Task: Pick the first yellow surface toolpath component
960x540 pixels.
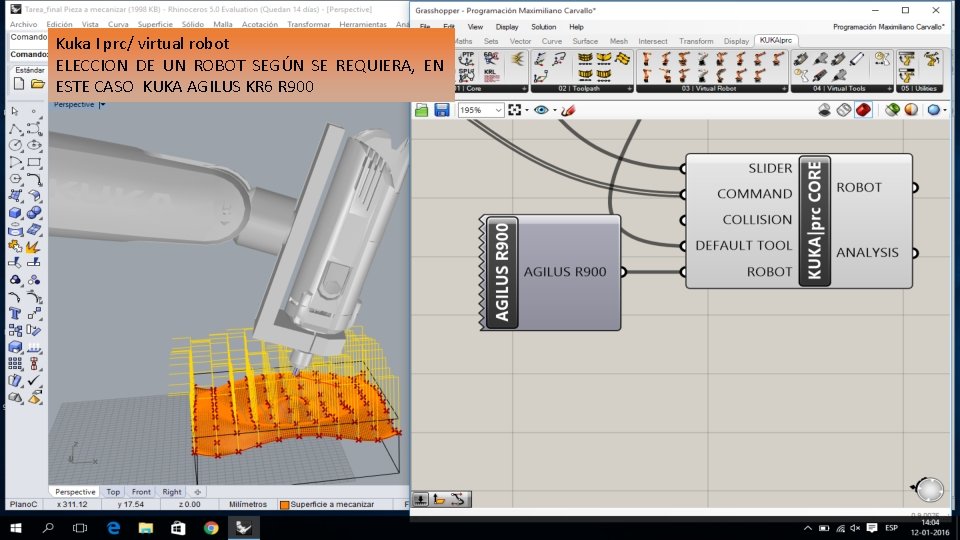Action: pos(585,59)
